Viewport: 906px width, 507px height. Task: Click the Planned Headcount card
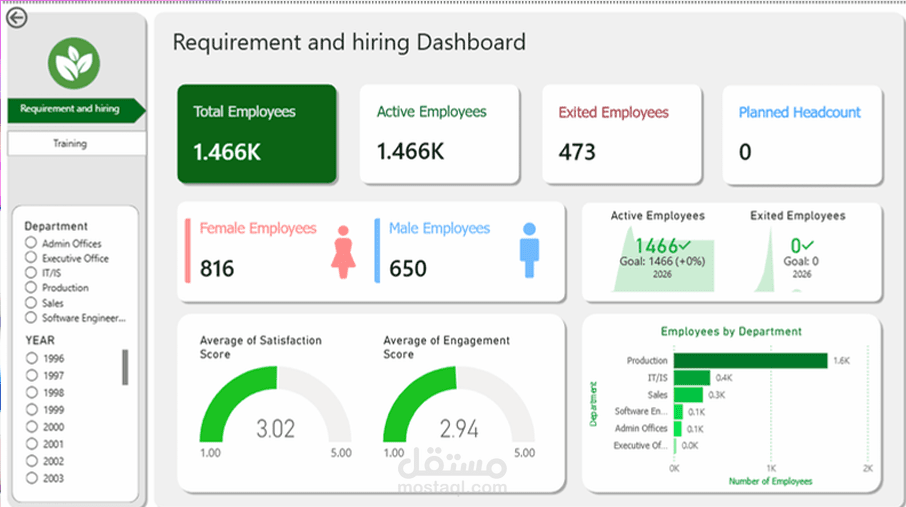click(x=803, y=135)
